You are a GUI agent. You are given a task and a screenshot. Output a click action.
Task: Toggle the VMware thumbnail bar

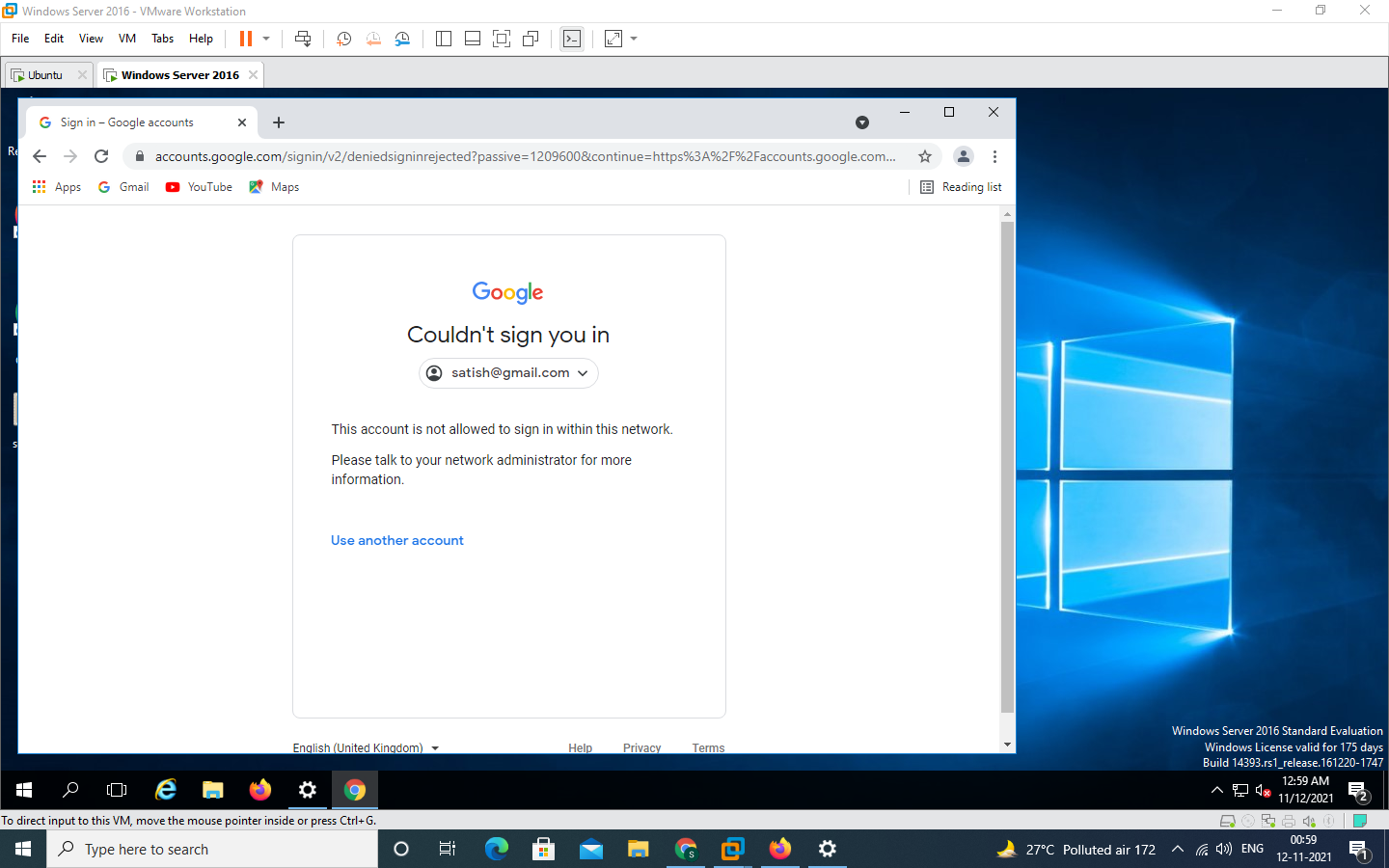[473, 39]
